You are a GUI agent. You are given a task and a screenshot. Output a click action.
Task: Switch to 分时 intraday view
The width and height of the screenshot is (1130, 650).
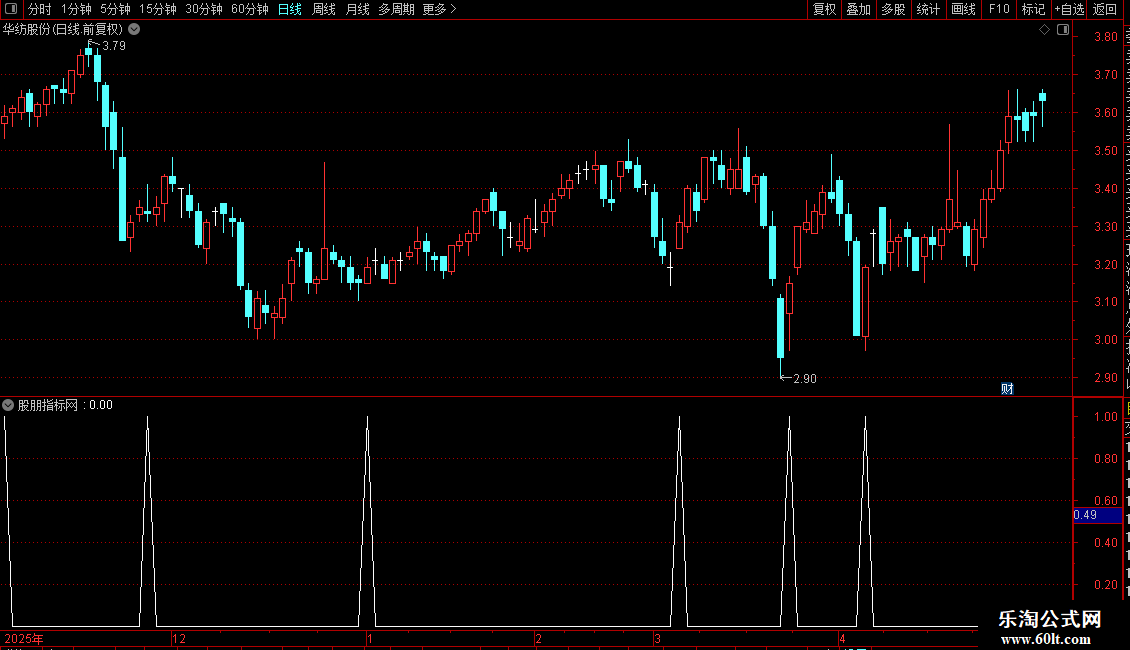pos(40,9)
